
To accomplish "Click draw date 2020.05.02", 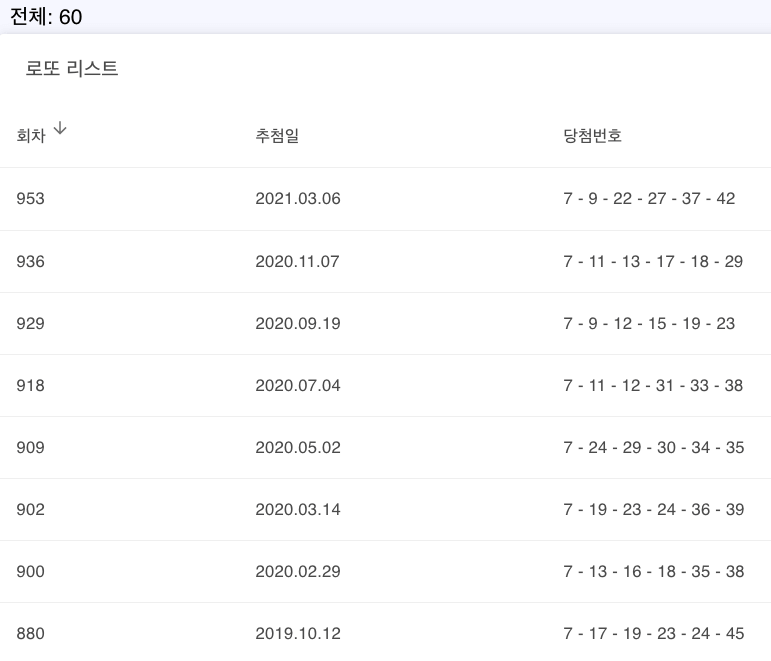I will [x=298, y=447].
